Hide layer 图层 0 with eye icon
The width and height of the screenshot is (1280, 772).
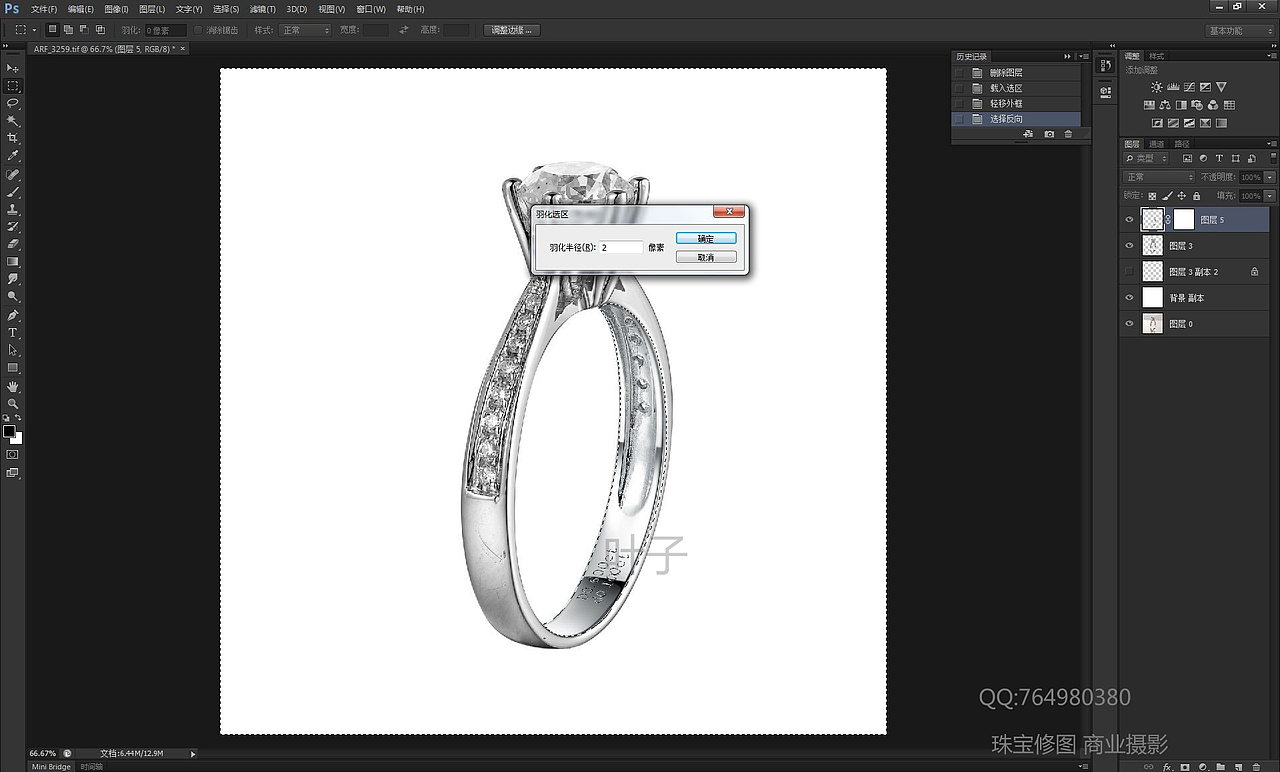1129,324
